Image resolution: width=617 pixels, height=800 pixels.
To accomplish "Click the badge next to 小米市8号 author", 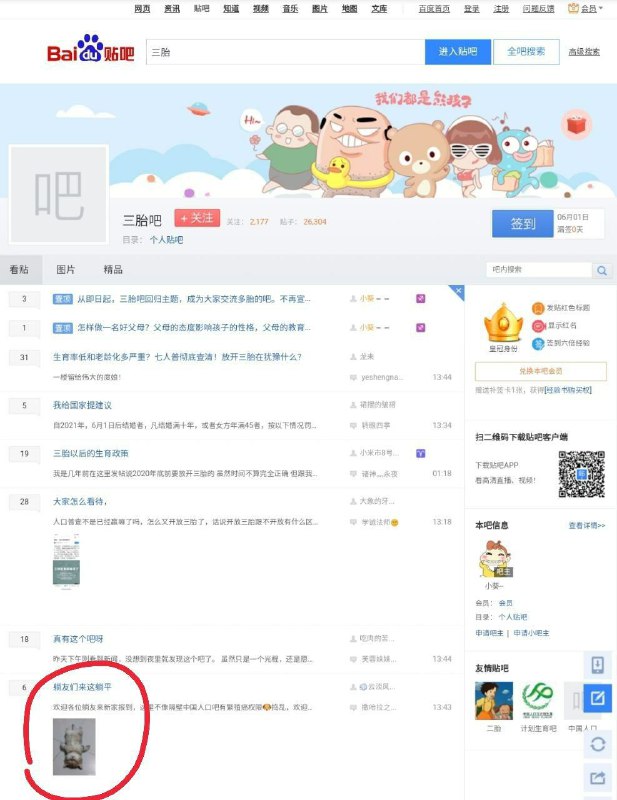I will pos(421,453).
